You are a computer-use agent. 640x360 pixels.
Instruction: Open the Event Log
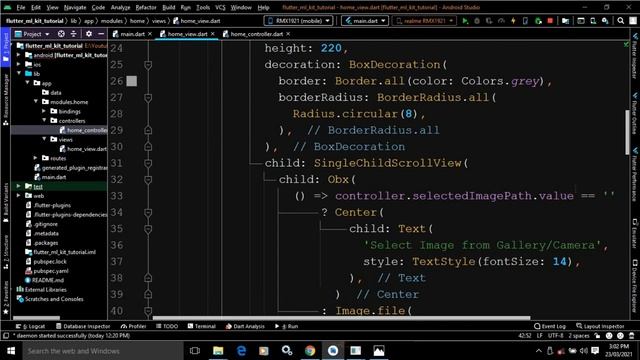[550, 326]
